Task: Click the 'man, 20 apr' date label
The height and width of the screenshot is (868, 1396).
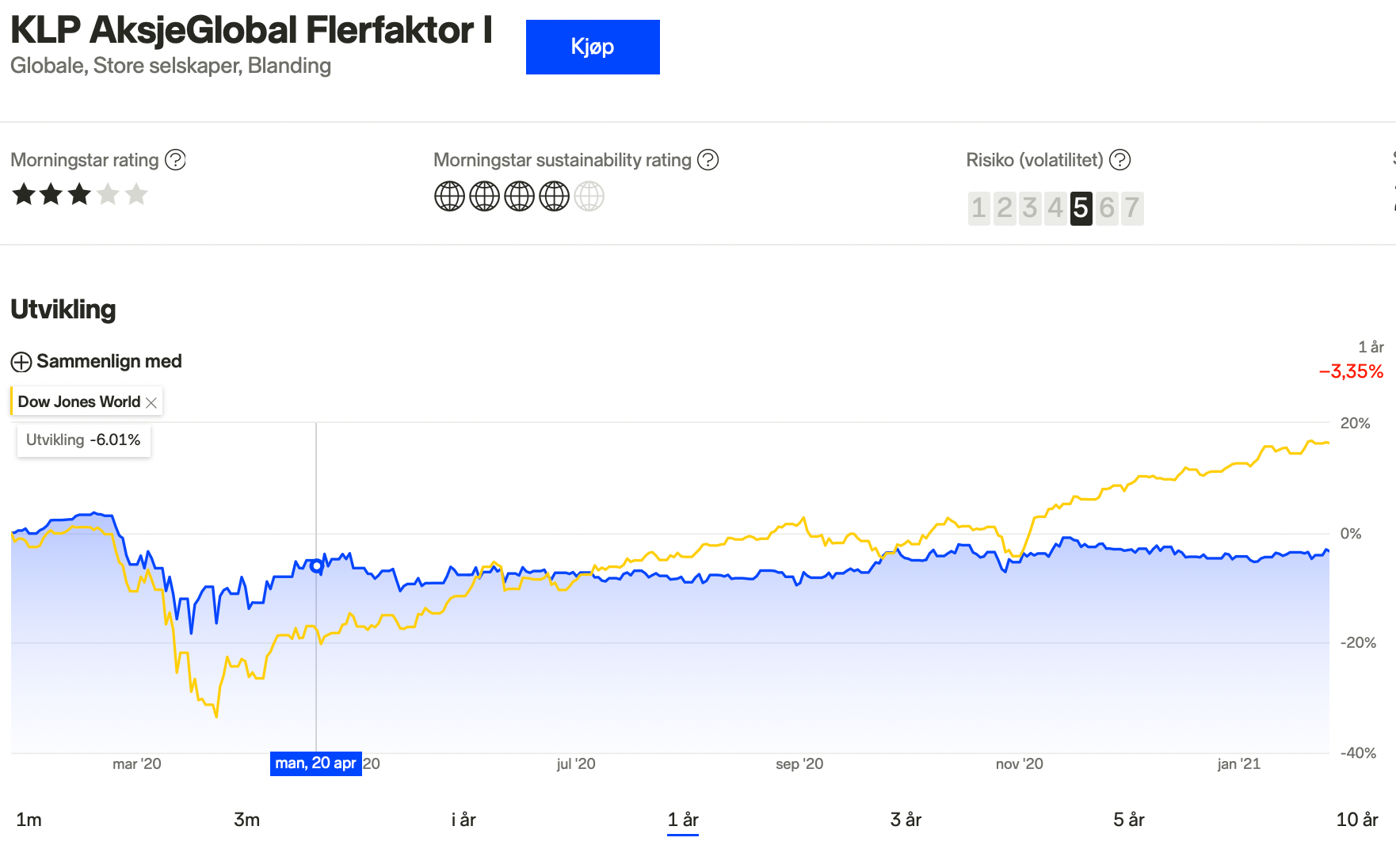Action: pyautogui.click(x=316, y=763)
